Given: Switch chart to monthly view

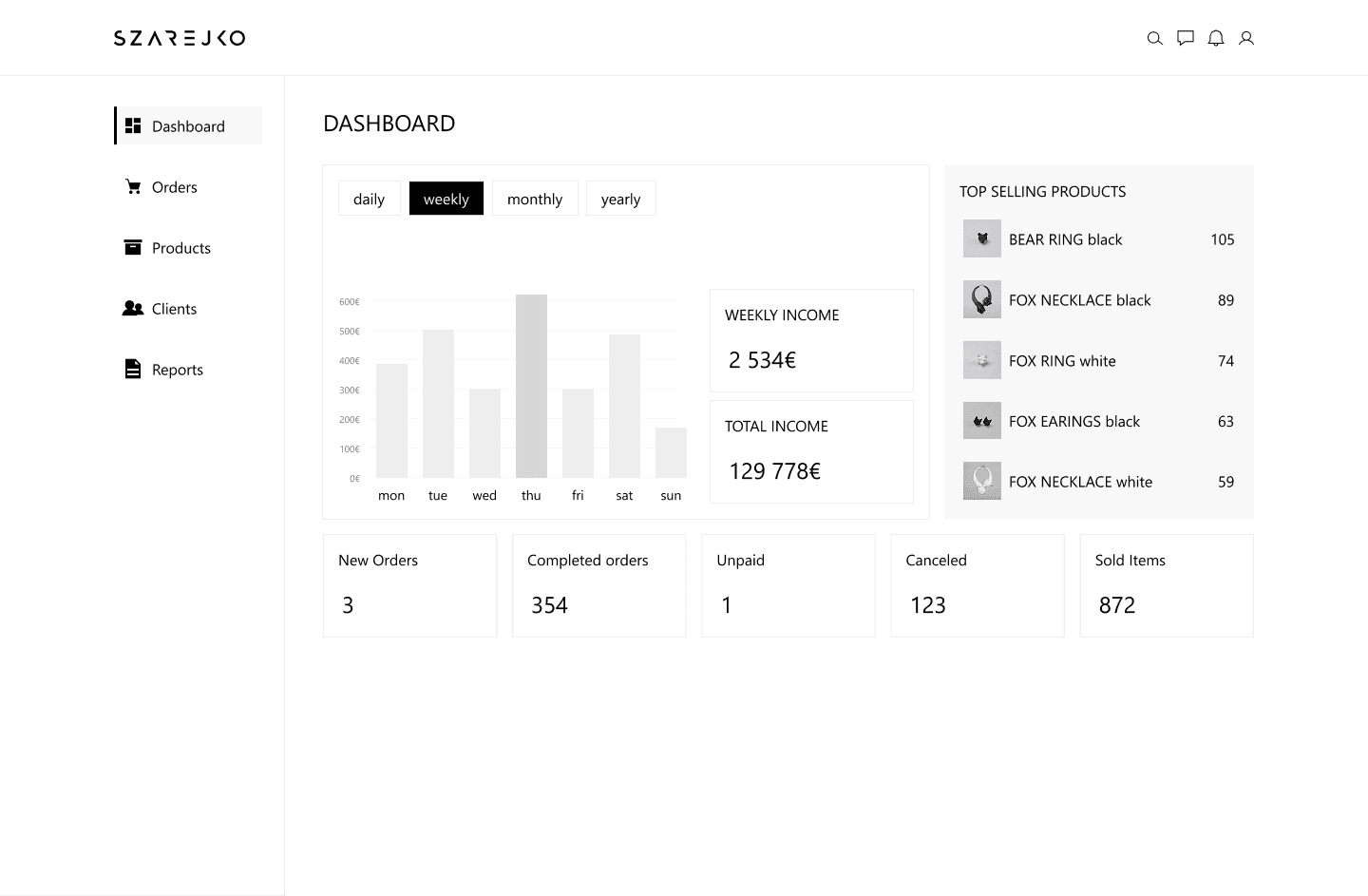Looking at the screenshot, I should tap(535, 199).
